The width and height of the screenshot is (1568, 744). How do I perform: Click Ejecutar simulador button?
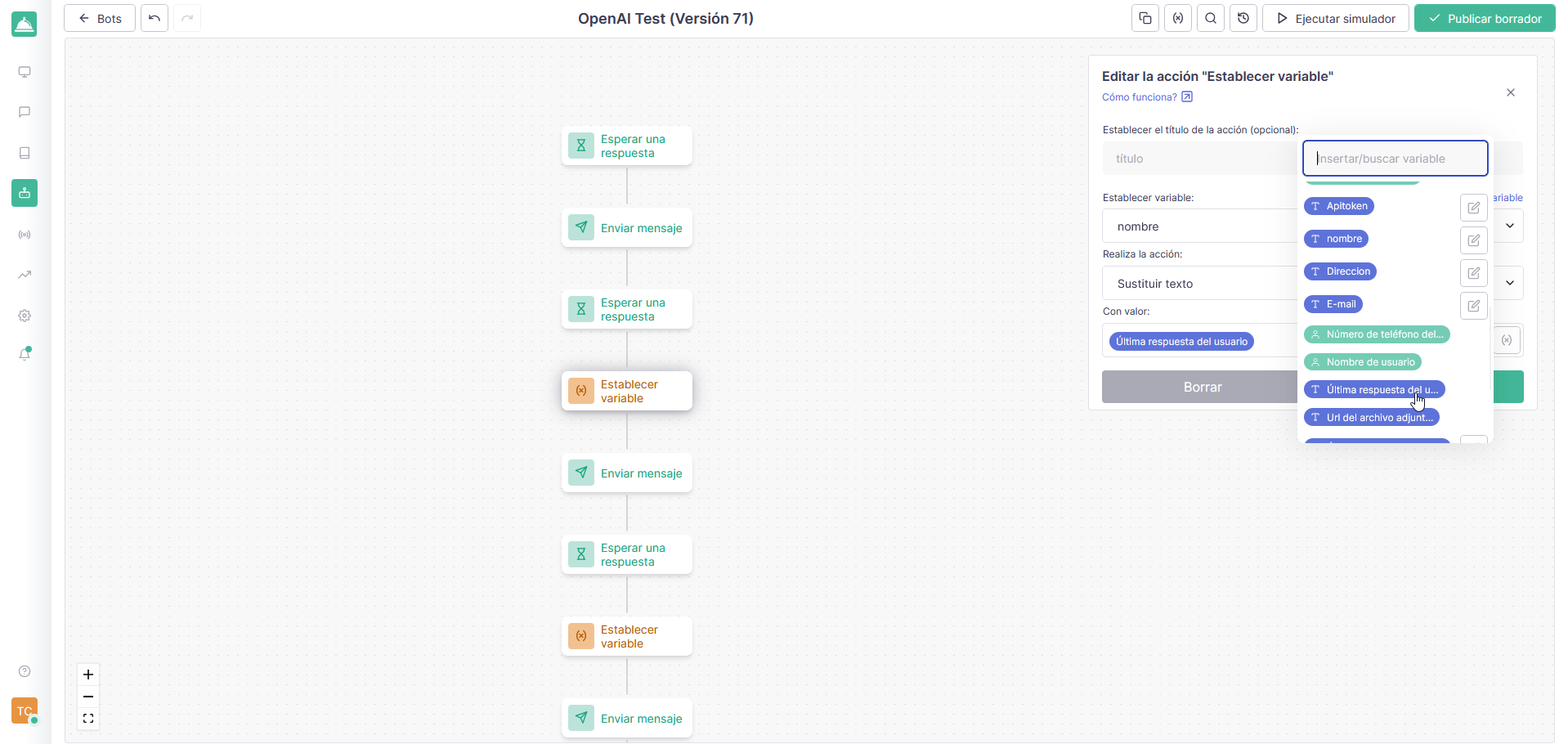coord(1336,18)
